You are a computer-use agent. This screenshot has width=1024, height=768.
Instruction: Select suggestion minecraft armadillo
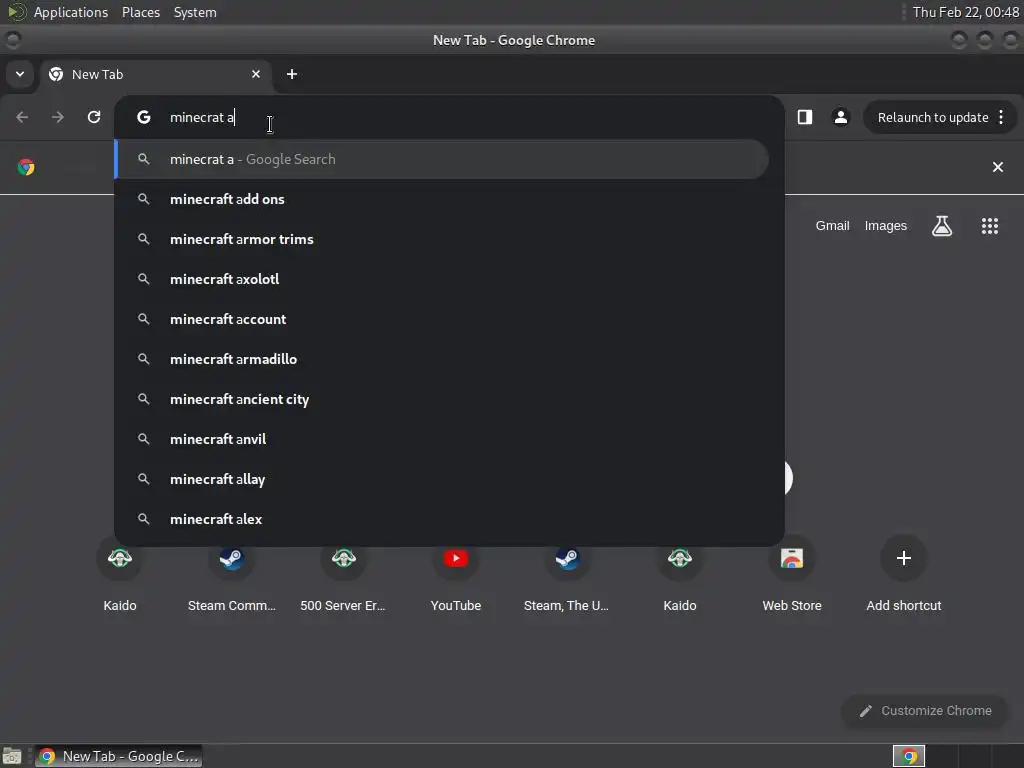[x=441, y=359]
